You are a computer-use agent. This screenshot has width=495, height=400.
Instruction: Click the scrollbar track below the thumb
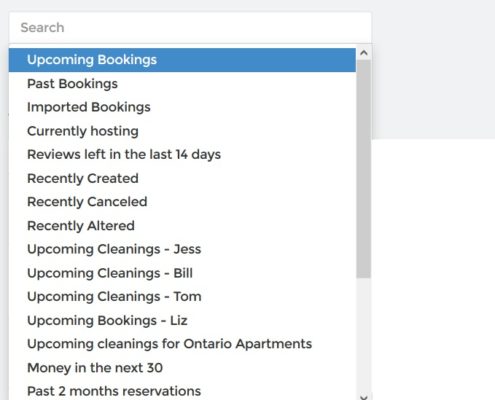point(364,335)
